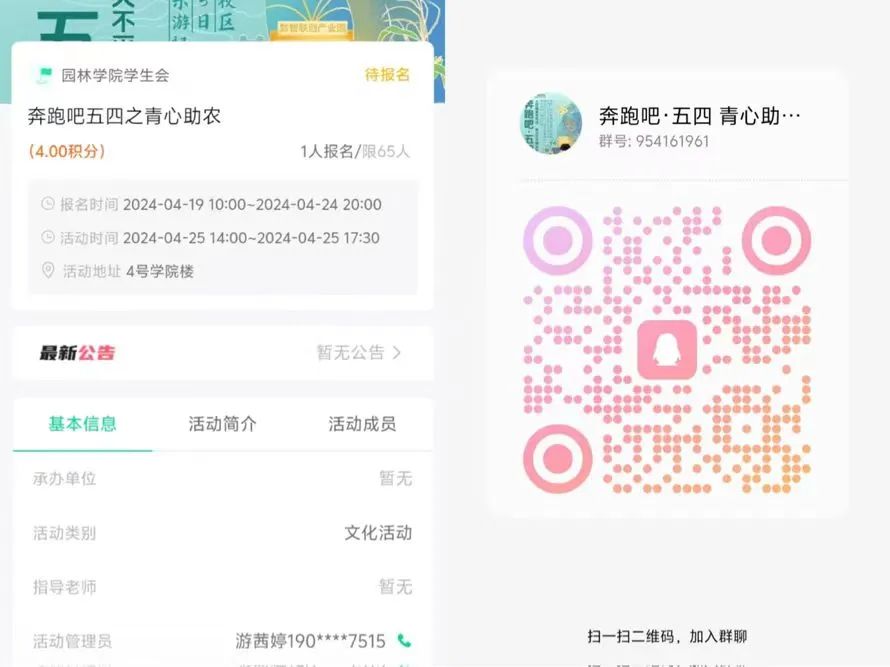This screenshot has height=667, width=890.
Task: Click the clock icon beside 活动时间
Action: click(48, 237)
